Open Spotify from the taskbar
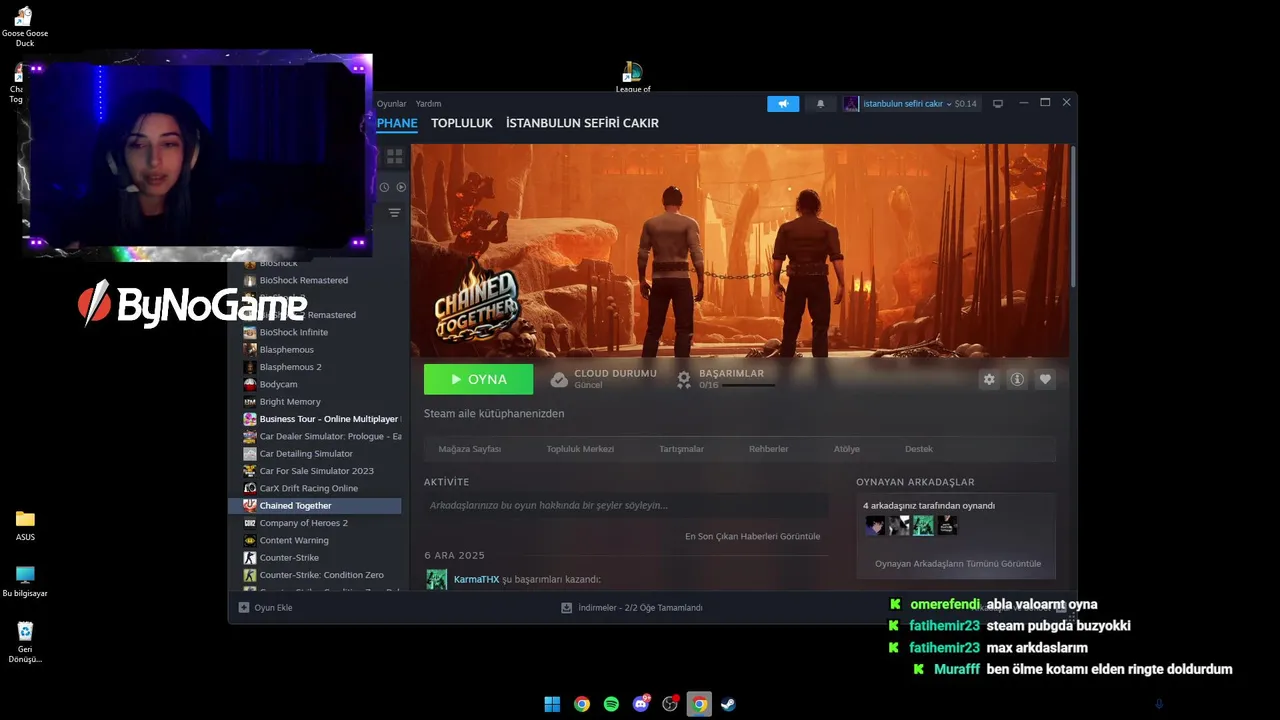The height and width of the screenshot is (720, 1280). (x=611, y=704)
